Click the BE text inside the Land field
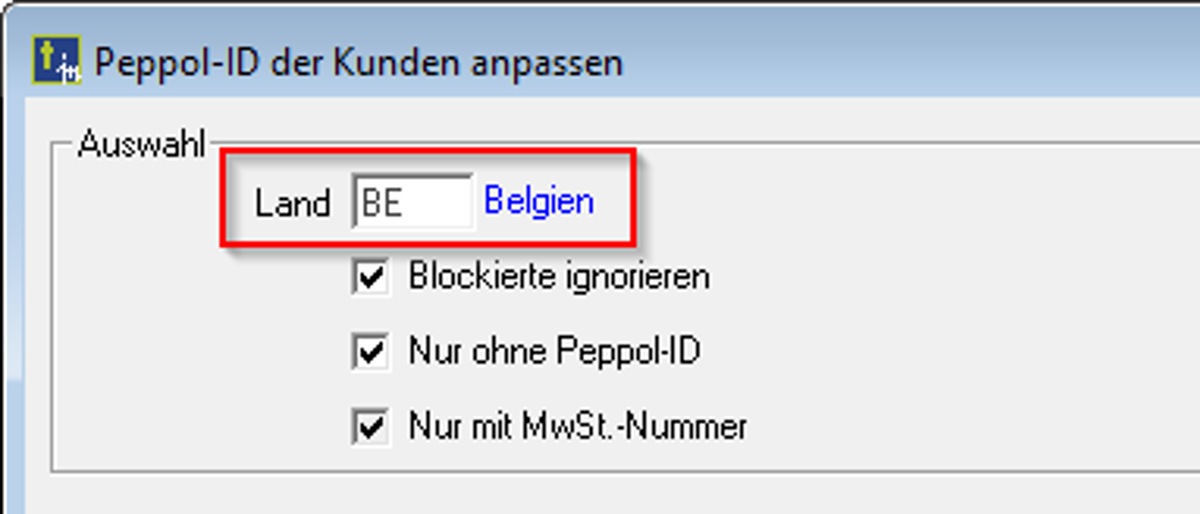Viewport: 1200px width, 514px height. click(382, 203)
